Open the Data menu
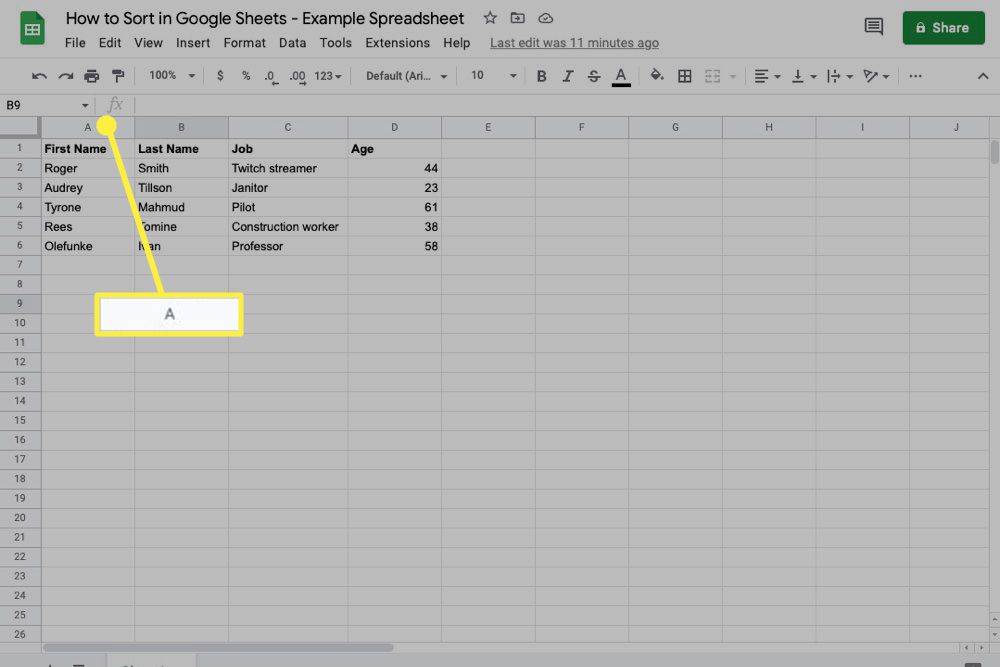1000x667 pixels. pyautogui.click(x=292, y=43)
